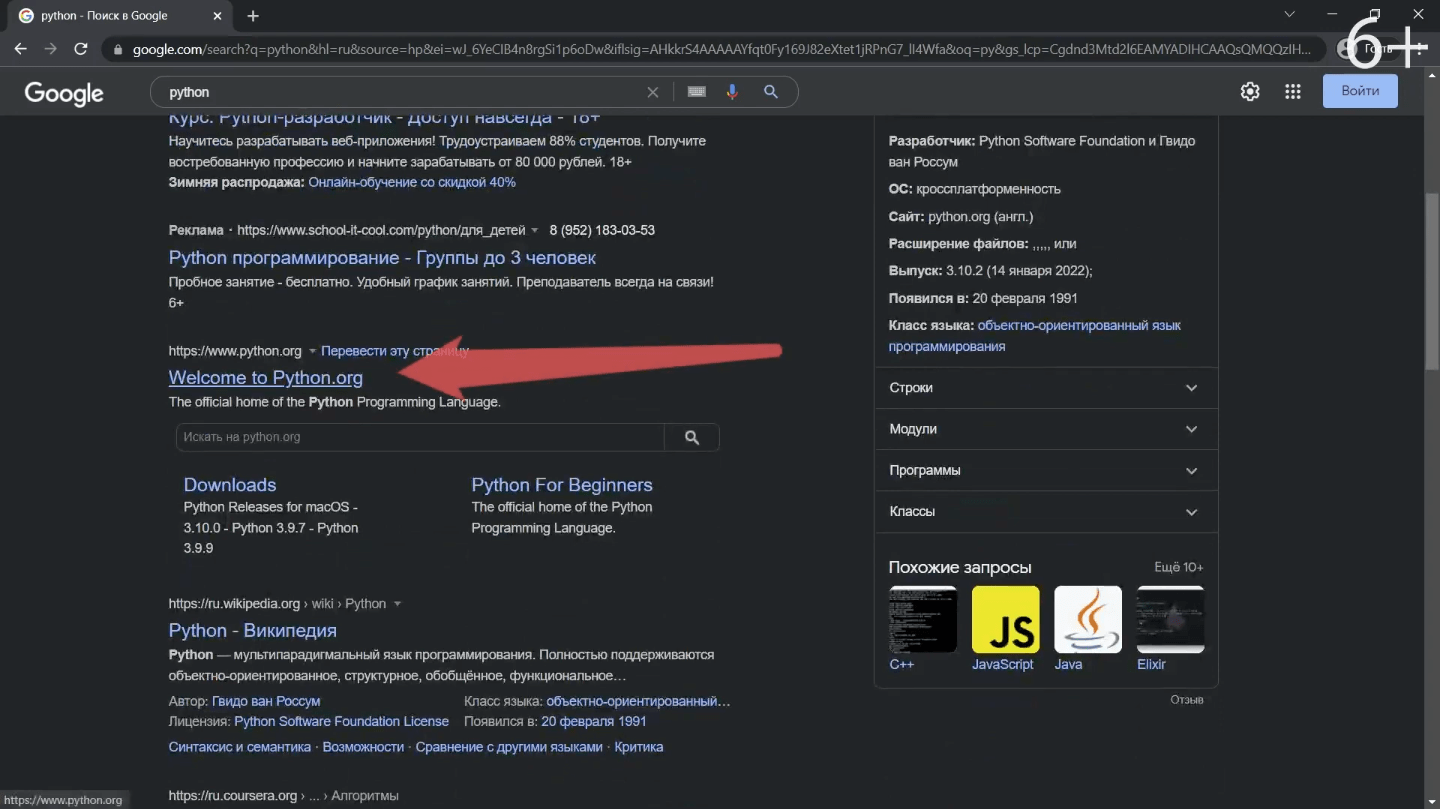Open Синтаксис и семантика sublink
The height and width of the screenshot is (809, 1440).
(240, 747)
